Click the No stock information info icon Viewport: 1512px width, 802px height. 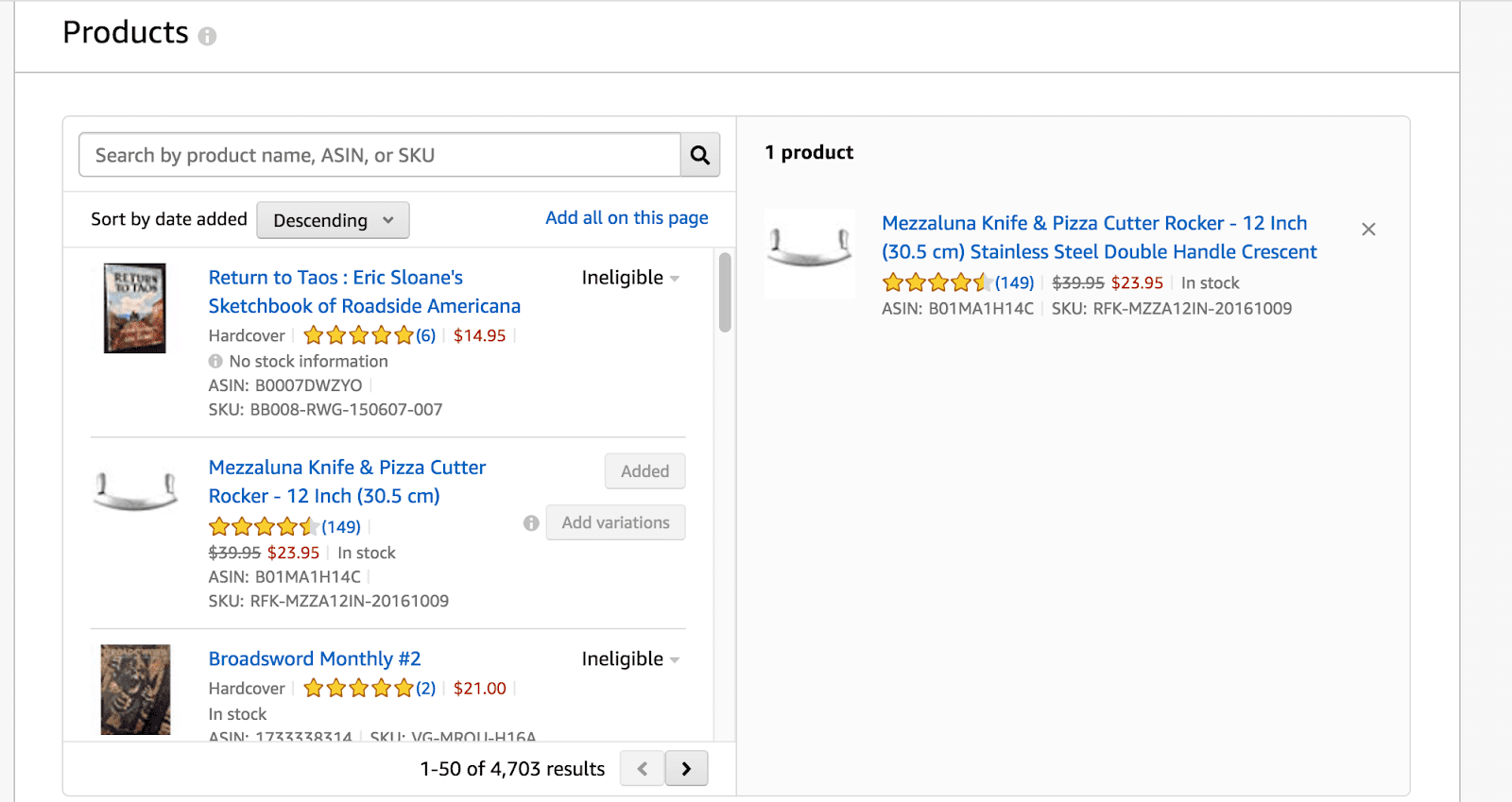click(215, 362)
